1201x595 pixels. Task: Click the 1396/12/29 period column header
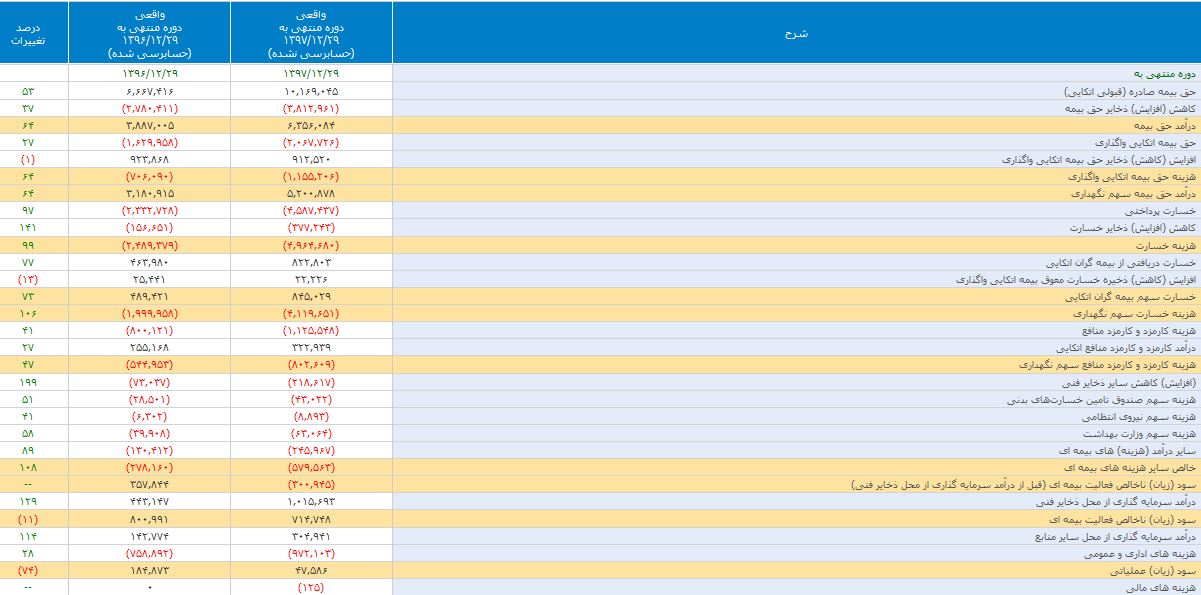[x=150, y=33]
